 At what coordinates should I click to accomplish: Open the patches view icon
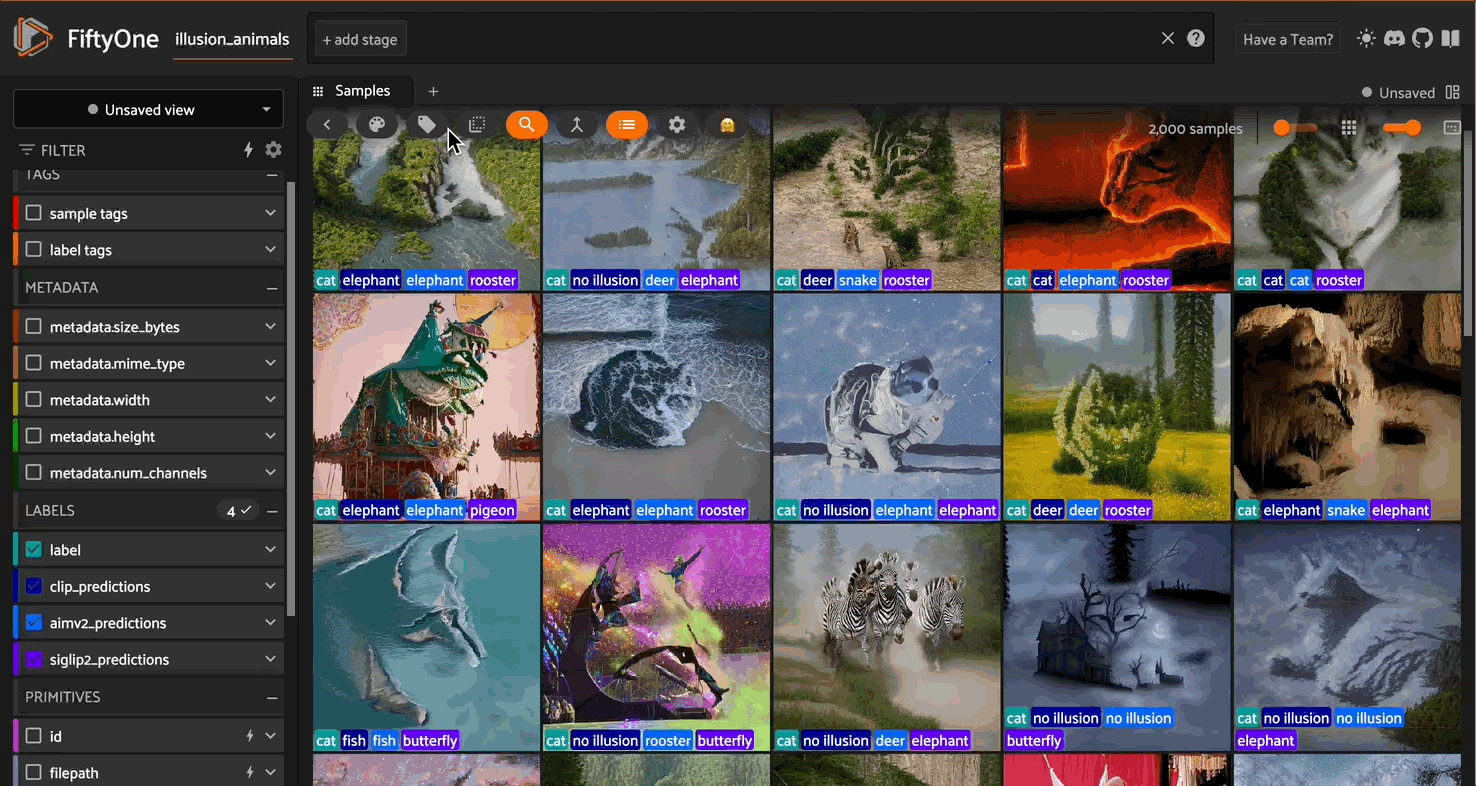click(x=477, y=125)
